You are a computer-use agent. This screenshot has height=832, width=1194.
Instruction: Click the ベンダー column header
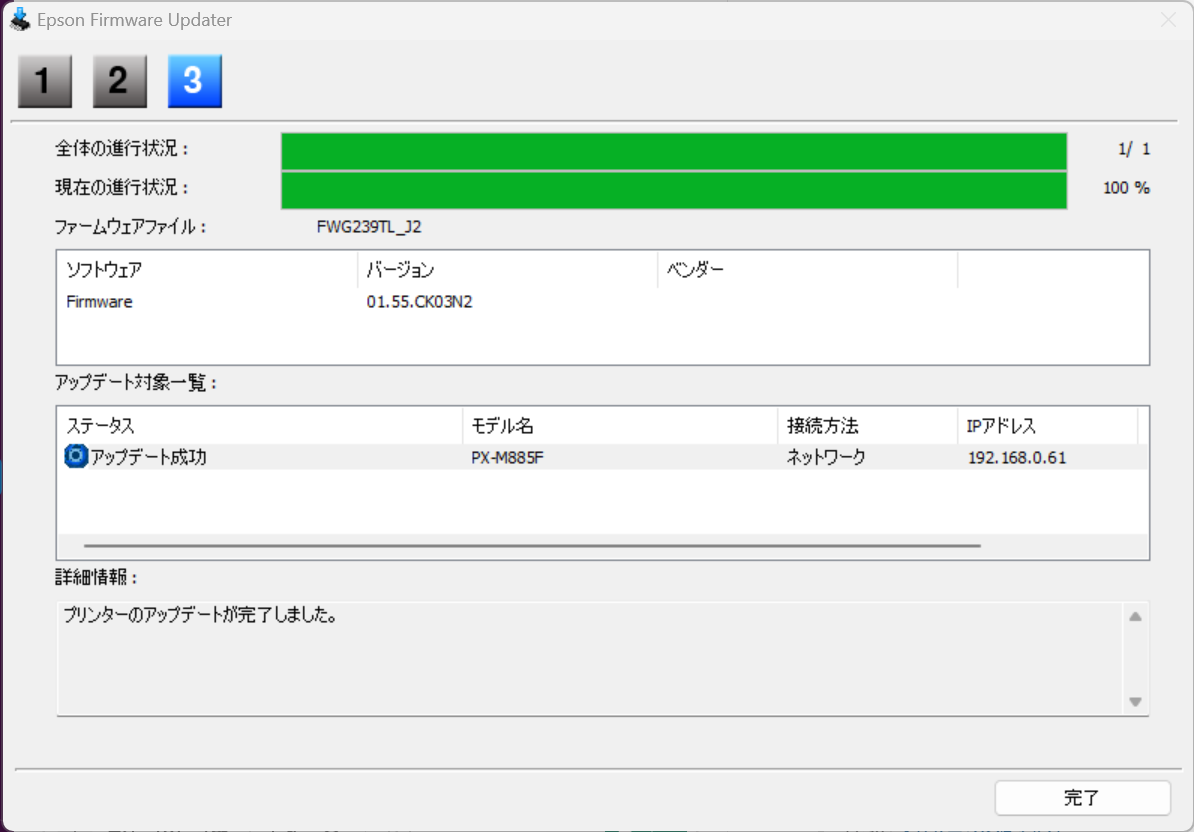807,269
